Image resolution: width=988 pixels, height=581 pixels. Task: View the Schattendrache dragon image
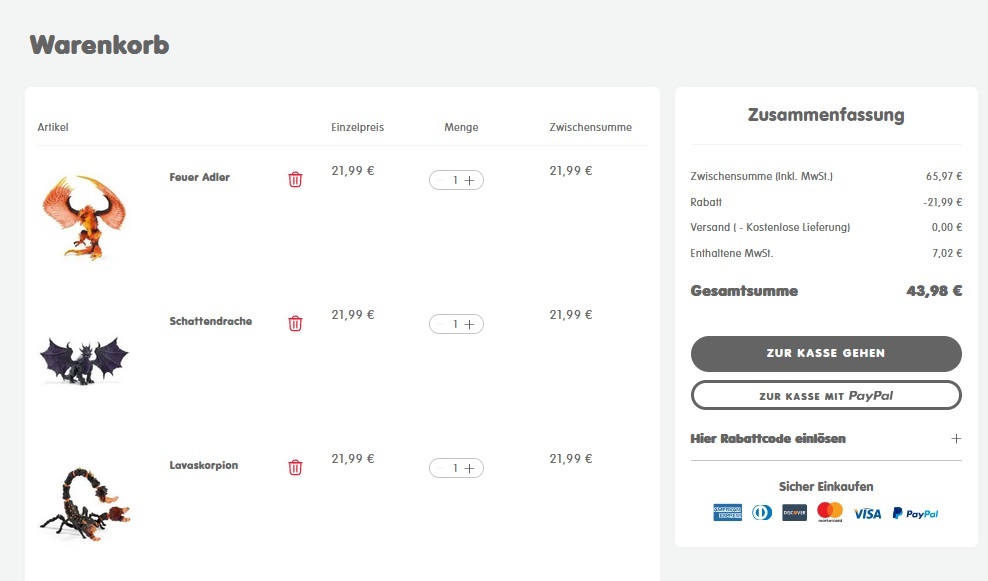tap(84, 361)
